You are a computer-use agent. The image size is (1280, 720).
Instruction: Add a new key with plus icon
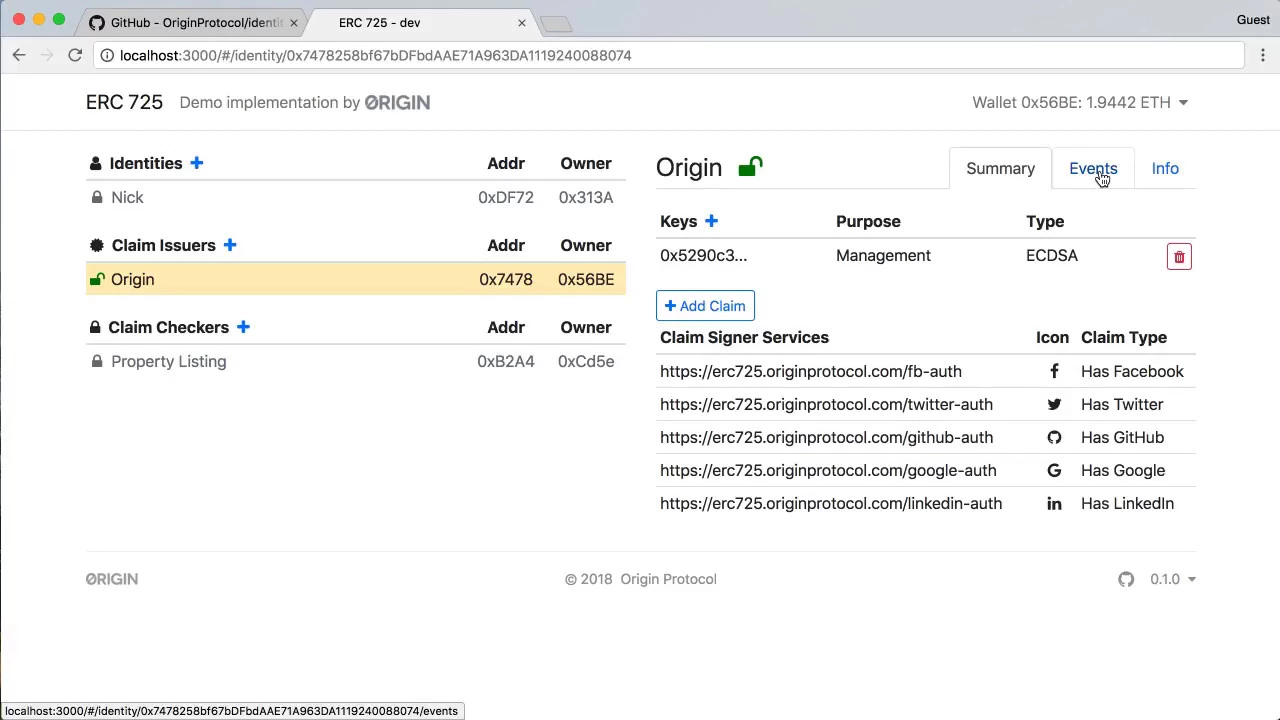point(711,221)
